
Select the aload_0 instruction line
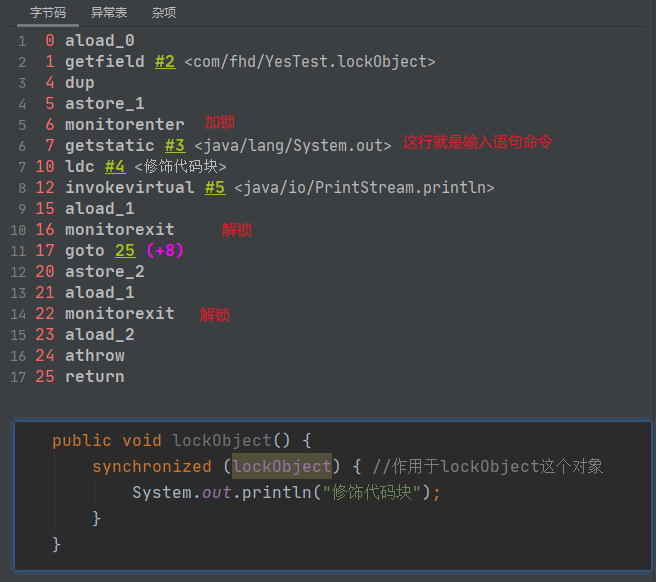point(100,41)
